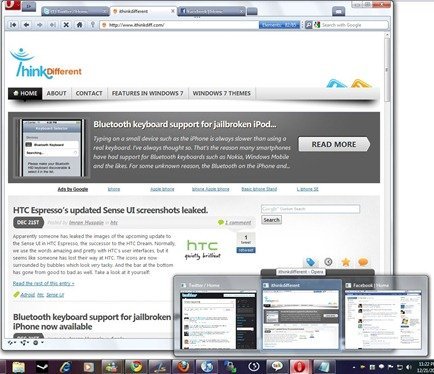Image resolution: width=434 pixels, height=374 pixels.
Task: Open the red Opera menu button
Action: [11, 5]
